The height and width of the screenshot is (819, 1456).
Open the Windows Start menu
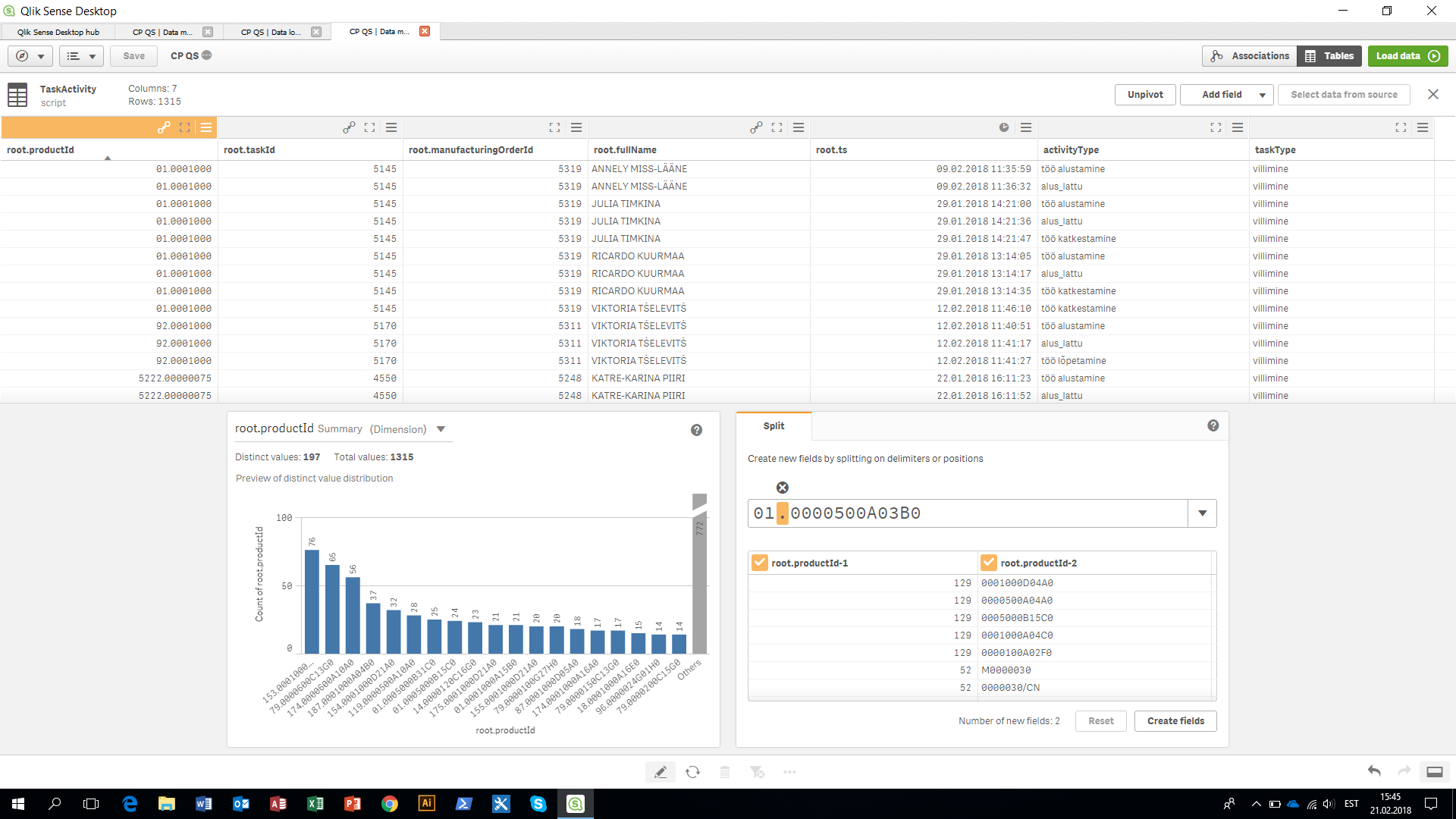[x=18, y=804]
